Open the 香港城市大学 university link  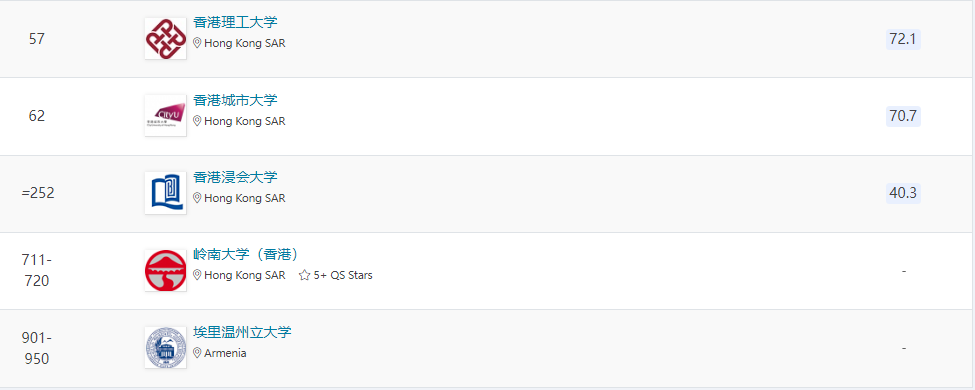(x=235, y=100)
